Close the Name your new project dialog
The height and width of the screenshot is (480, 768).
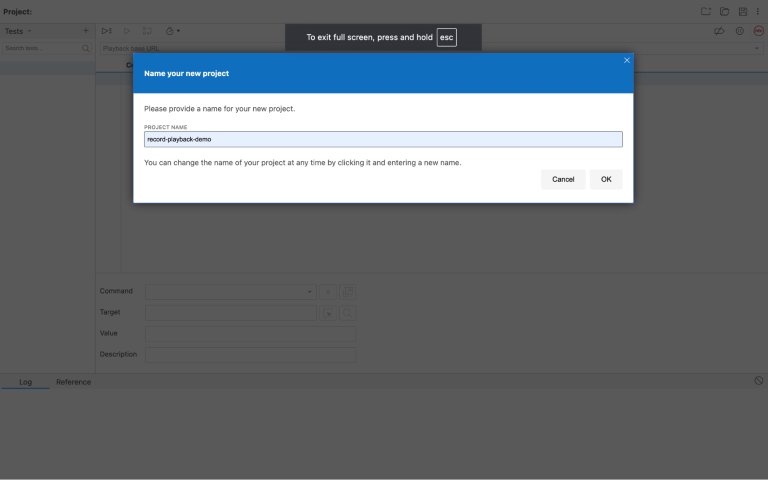coord(626,60)
